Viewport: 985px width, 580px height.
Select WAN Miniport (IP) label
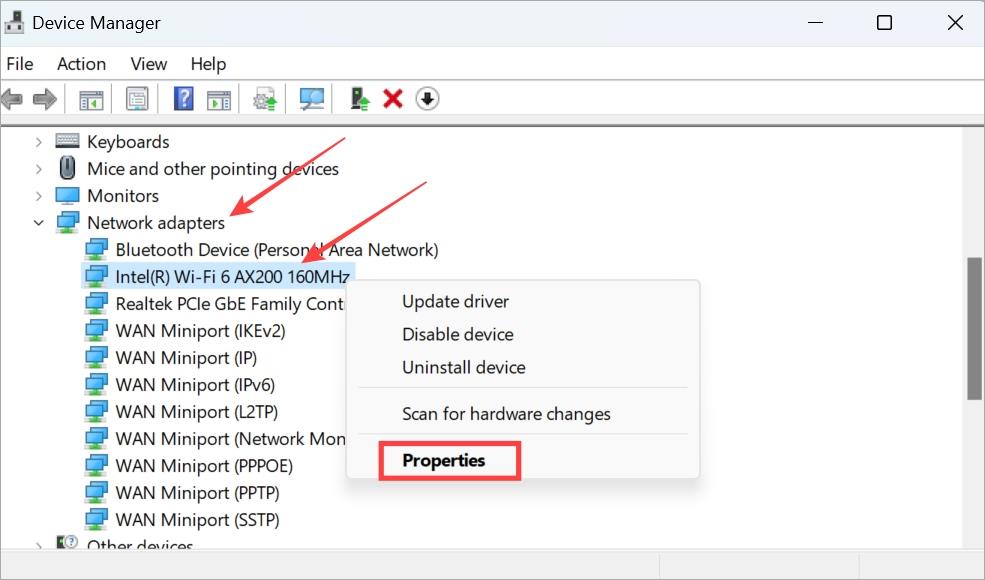point(187,358)
